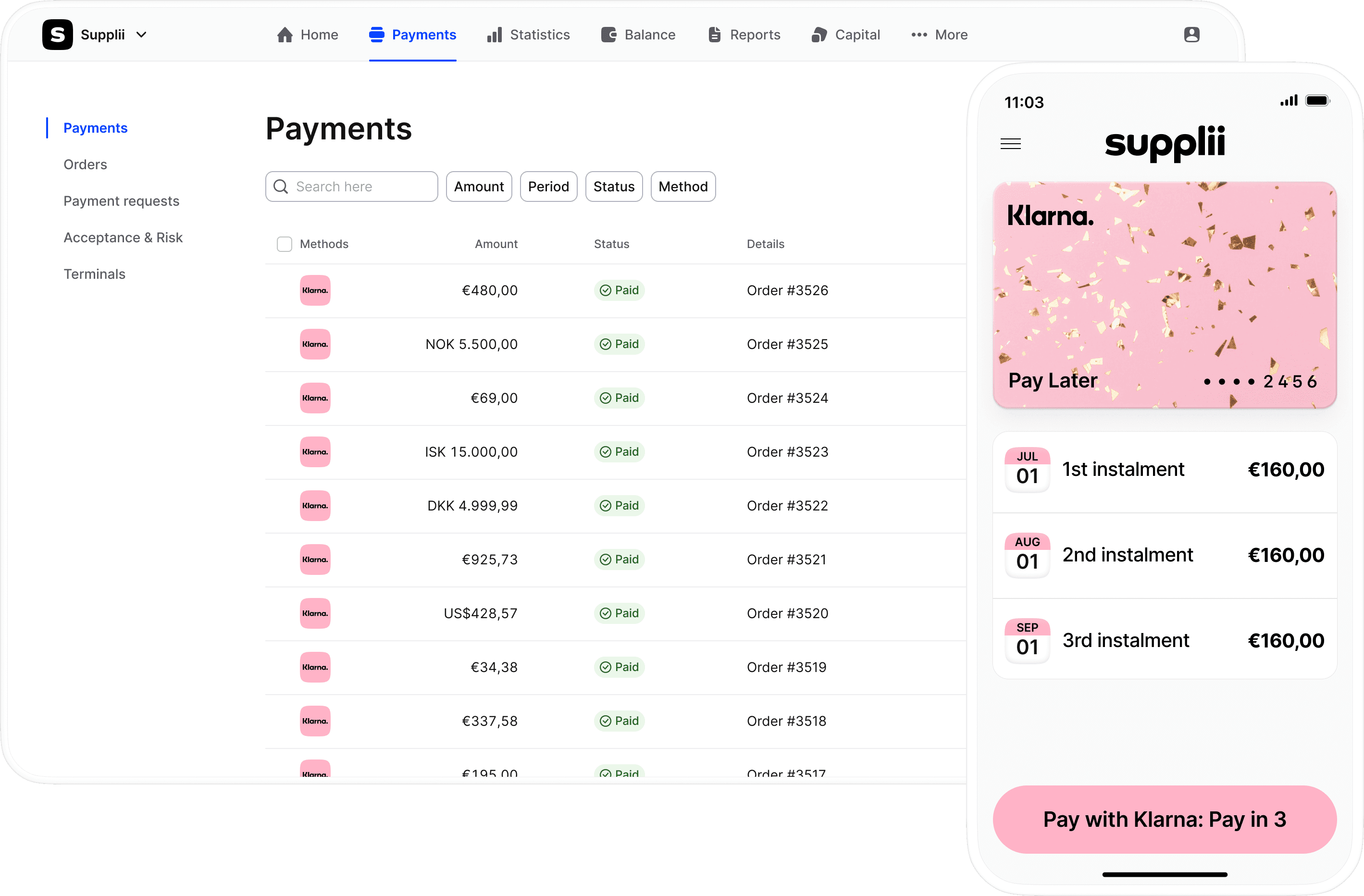This screenshot has height=896, width=1364.
Task: Tap the SEP 01 calendar icon
Action: (1027, 640)
